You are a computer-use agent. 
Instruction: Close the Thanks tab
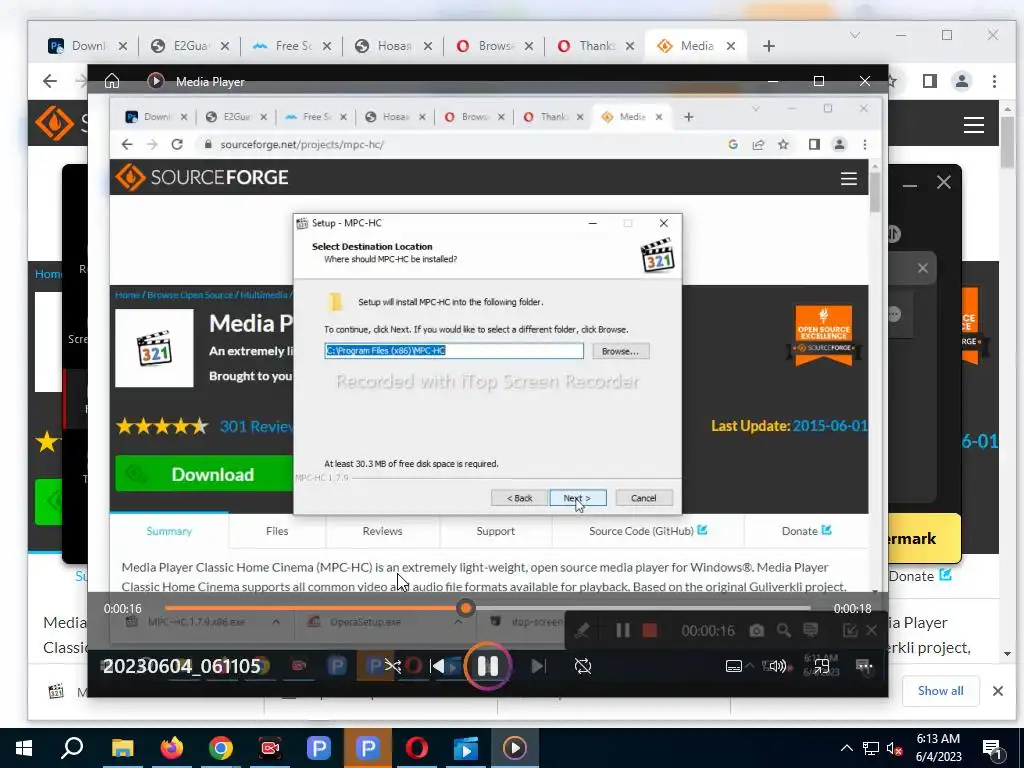point(630,46)
